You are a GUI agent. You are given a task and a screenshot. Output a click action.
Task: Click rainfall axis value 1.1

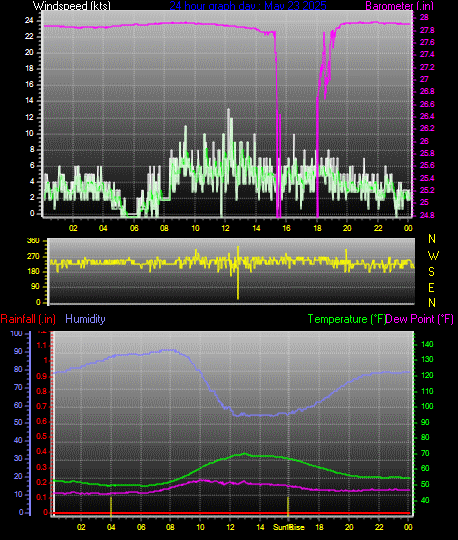point(42,345)
